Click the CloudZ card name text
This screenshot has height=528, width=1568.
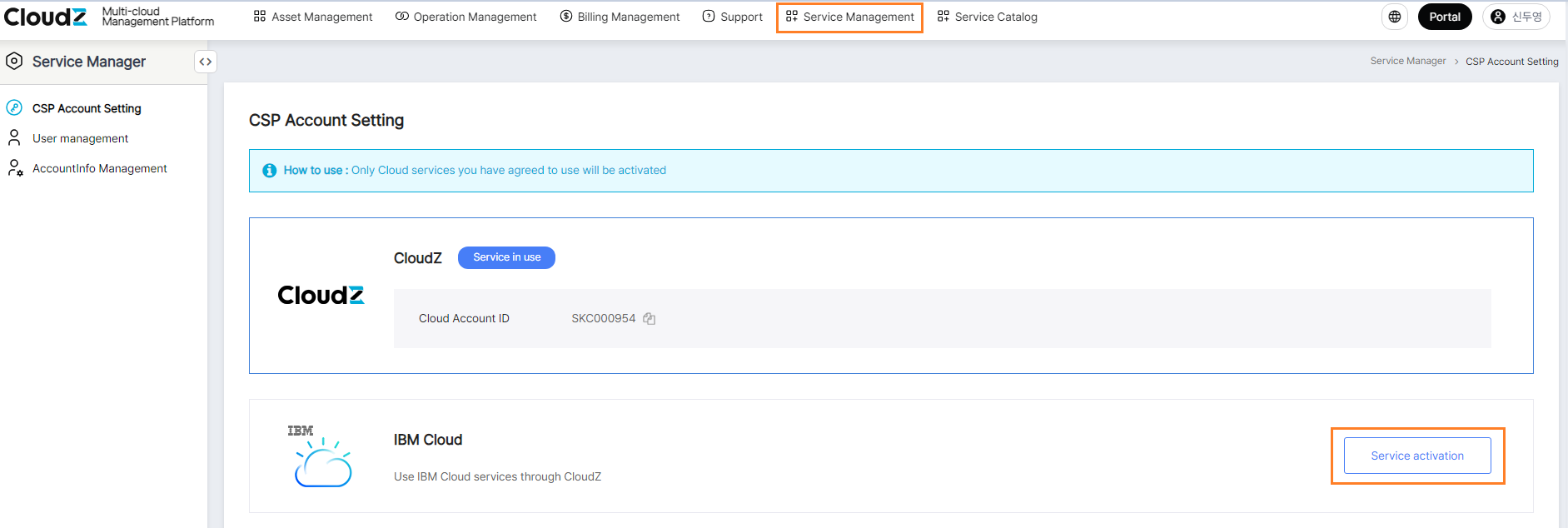418,258
